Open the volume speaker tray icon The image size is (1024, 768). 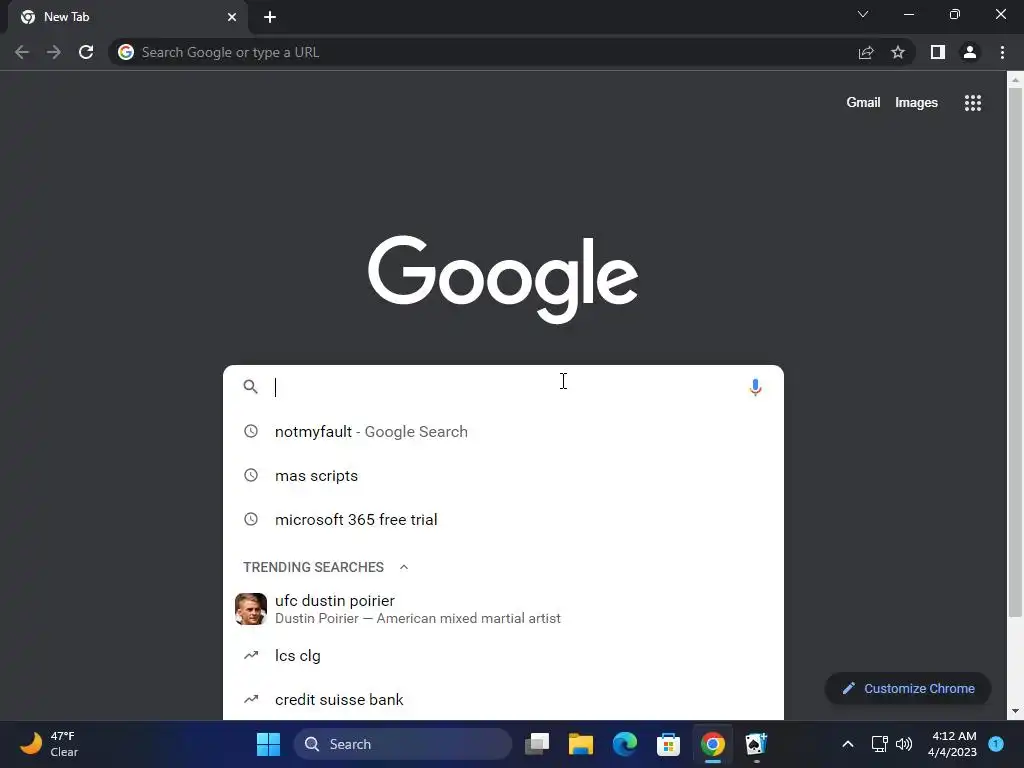tap(904, 744)
